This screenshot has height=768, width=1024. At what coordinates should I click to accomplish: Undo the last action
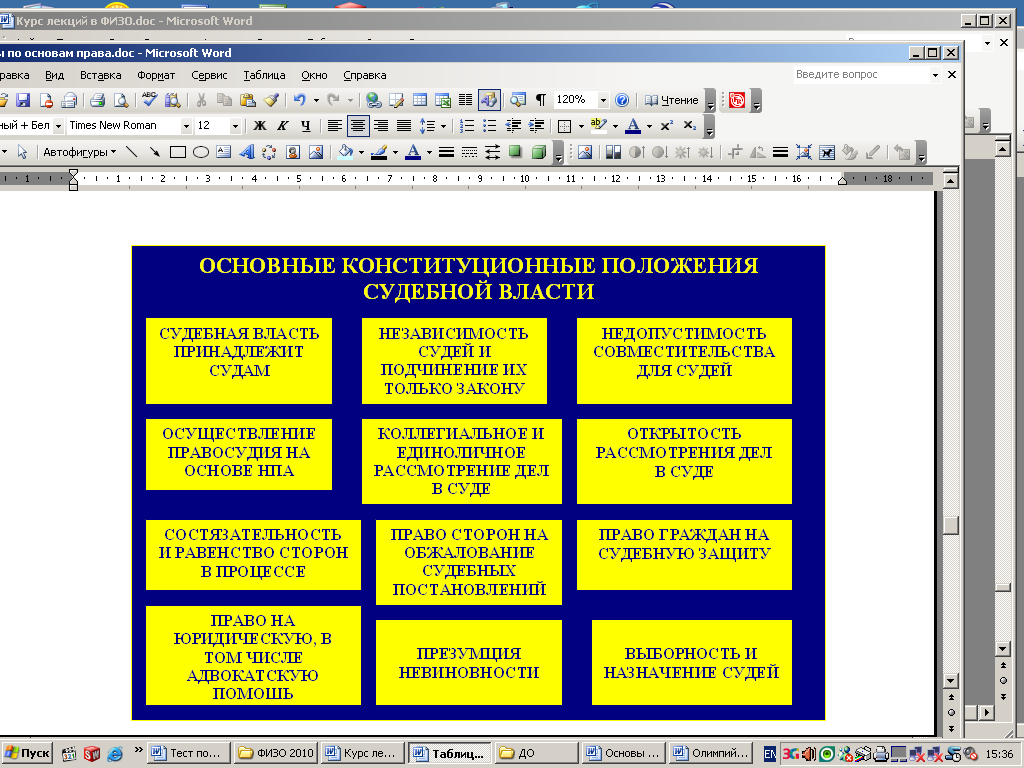[x=300, y=100]
